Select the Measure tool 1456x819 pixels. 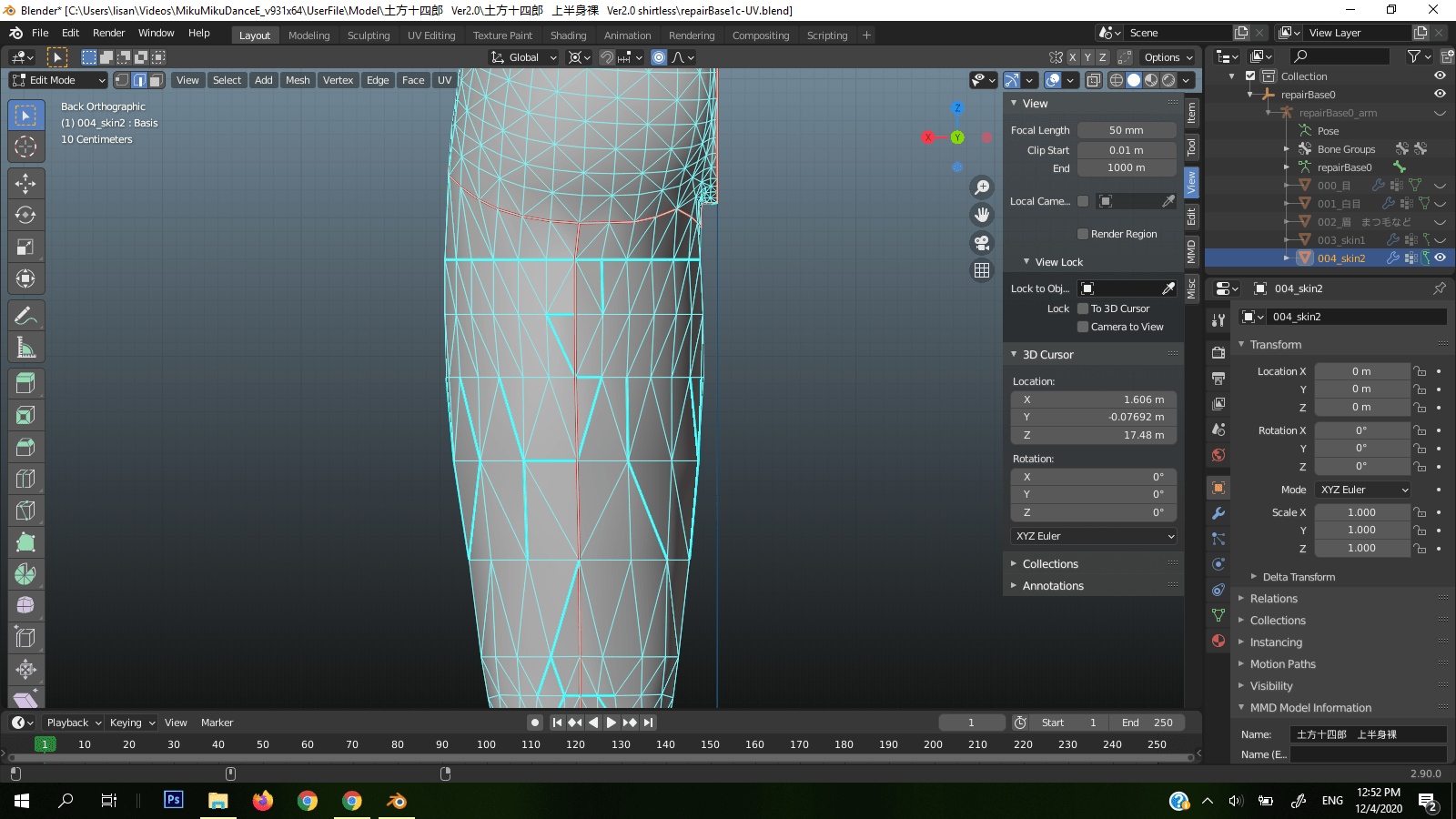click(x=25, y=348)
